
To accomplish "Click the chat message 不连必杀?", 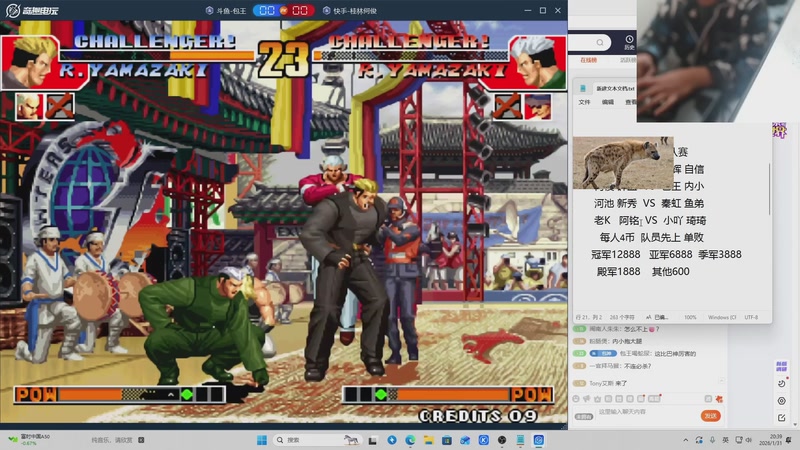I will [637, 366].
